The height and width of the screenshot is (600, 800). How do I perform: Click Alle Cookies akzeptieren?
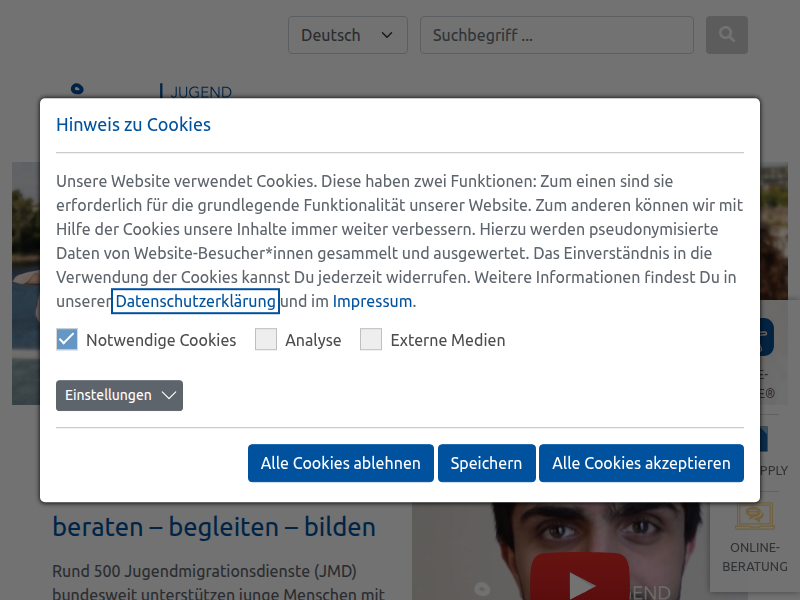click(641, 463)
